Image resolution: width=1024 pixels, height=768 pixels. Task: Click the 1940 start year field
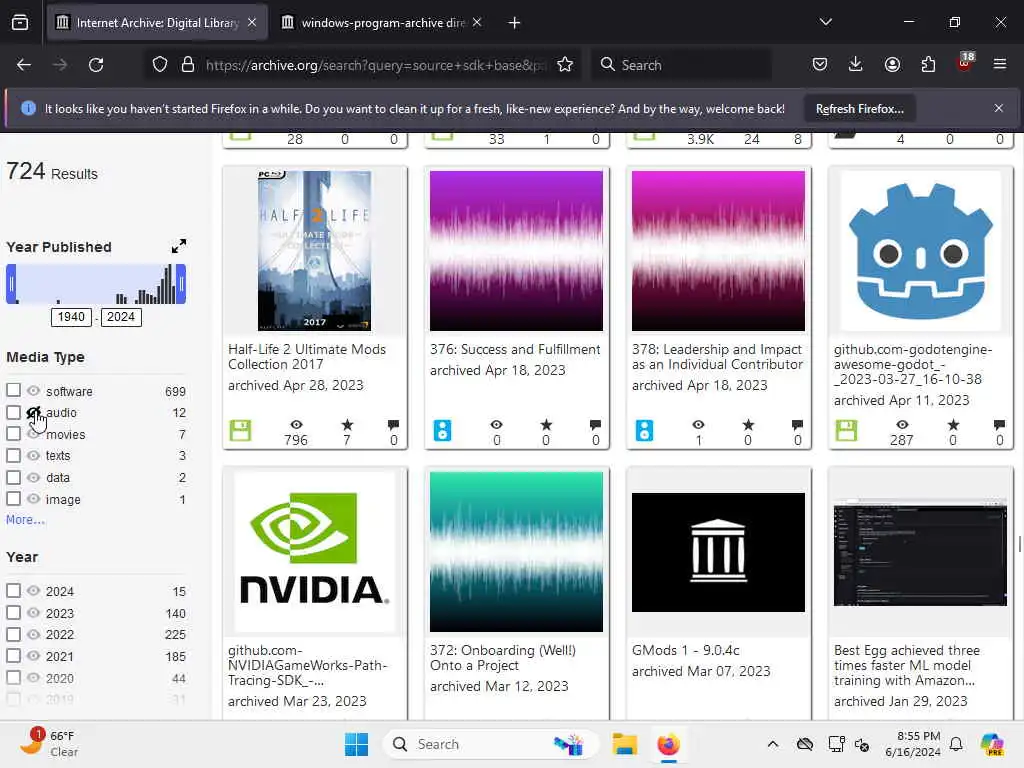71,317
